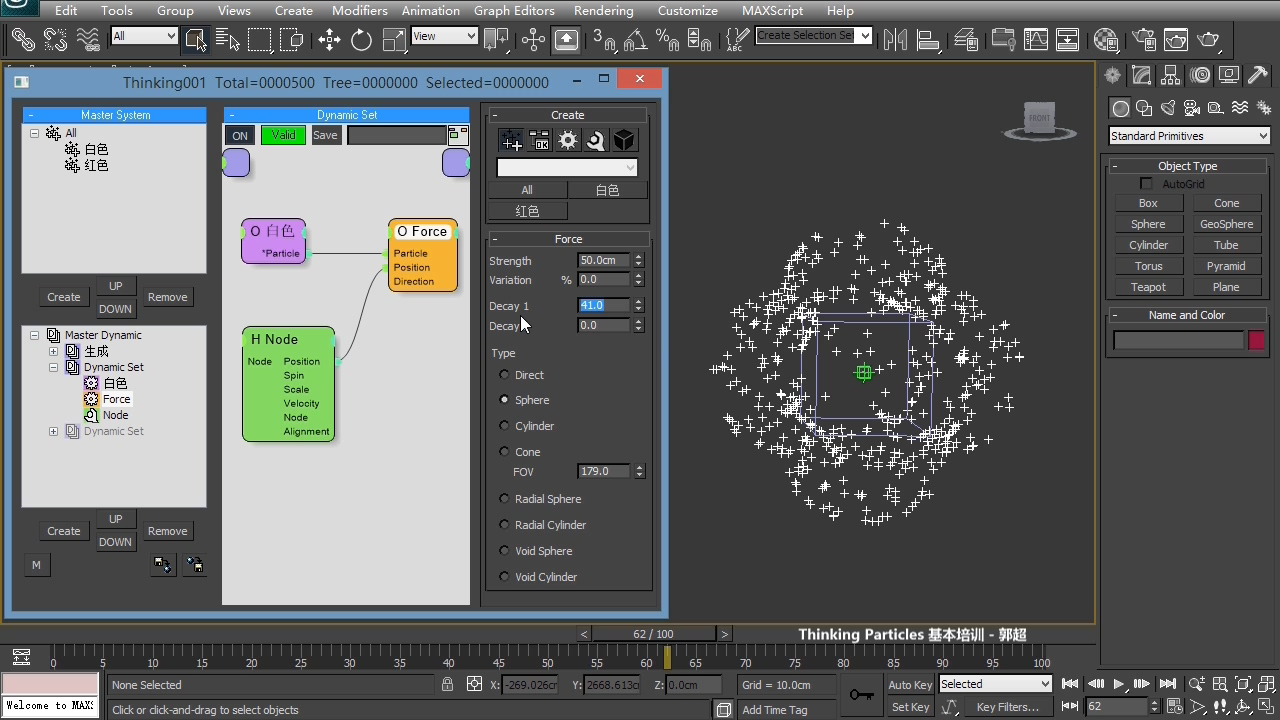Enable the AutoGrid checkbox

[1146, 184]
